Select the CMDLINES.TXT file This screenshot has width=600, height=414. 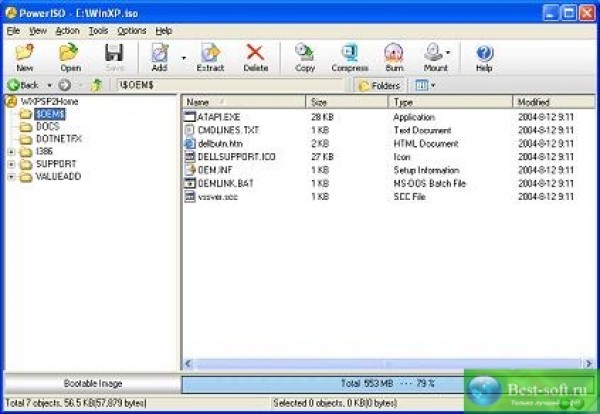tap(228, 130)
